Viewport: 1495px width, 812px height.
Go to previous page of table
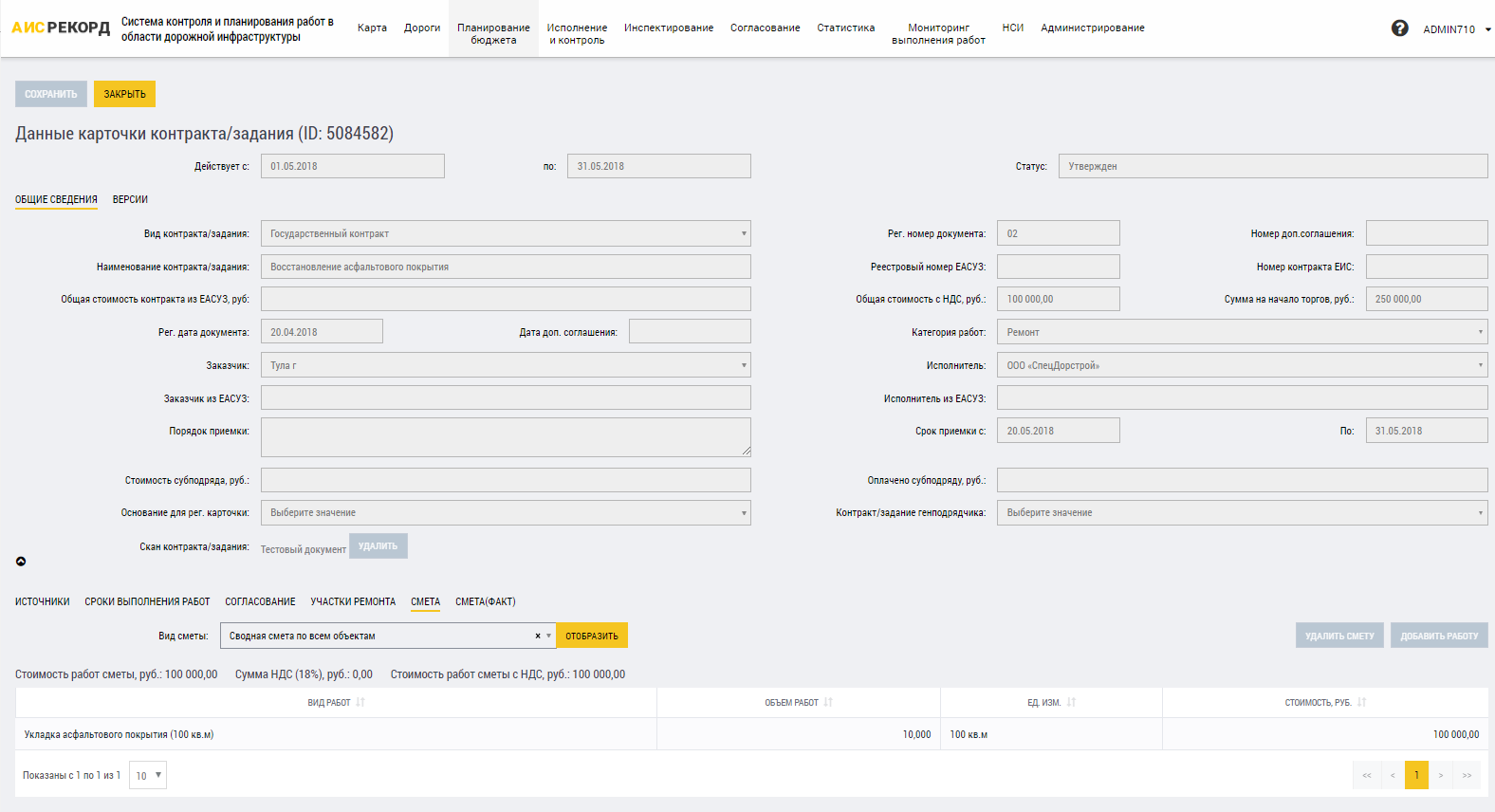click(x=1393, y=775)
